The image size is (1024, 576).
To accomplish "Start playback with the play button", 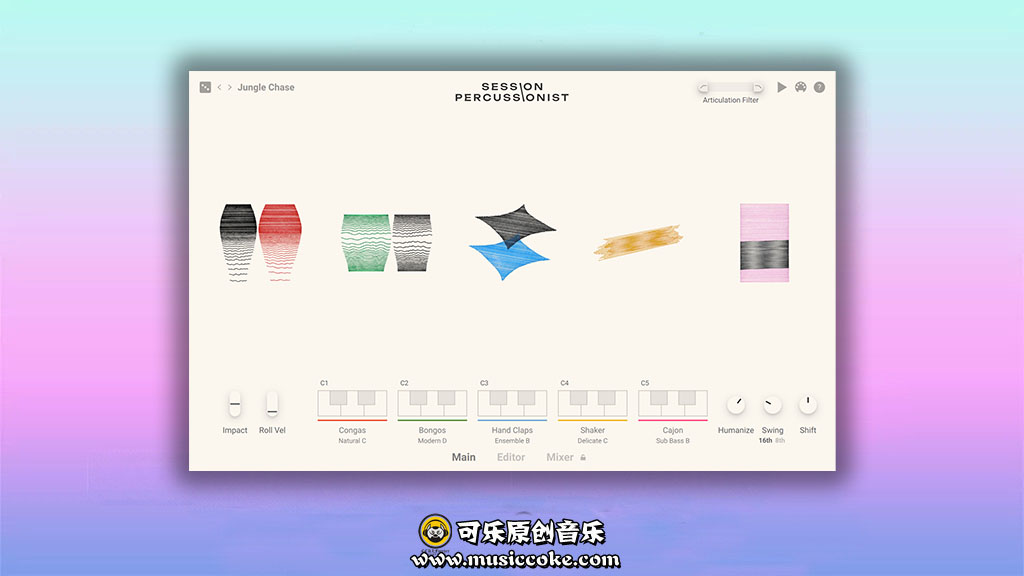I will pyautogui.click(x=782, y=88).
